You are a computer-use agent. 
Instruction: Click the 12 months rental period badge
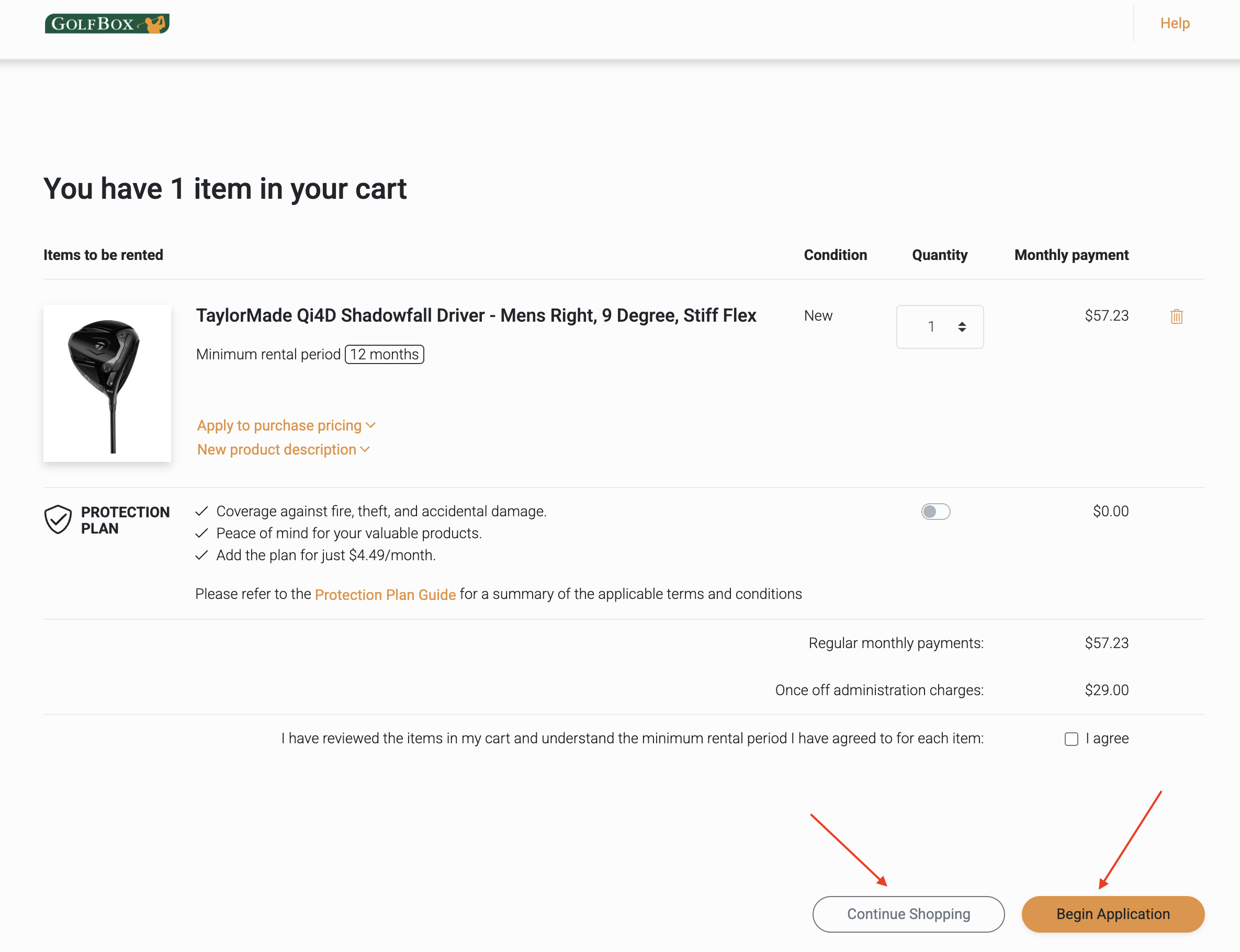(384, 354)
